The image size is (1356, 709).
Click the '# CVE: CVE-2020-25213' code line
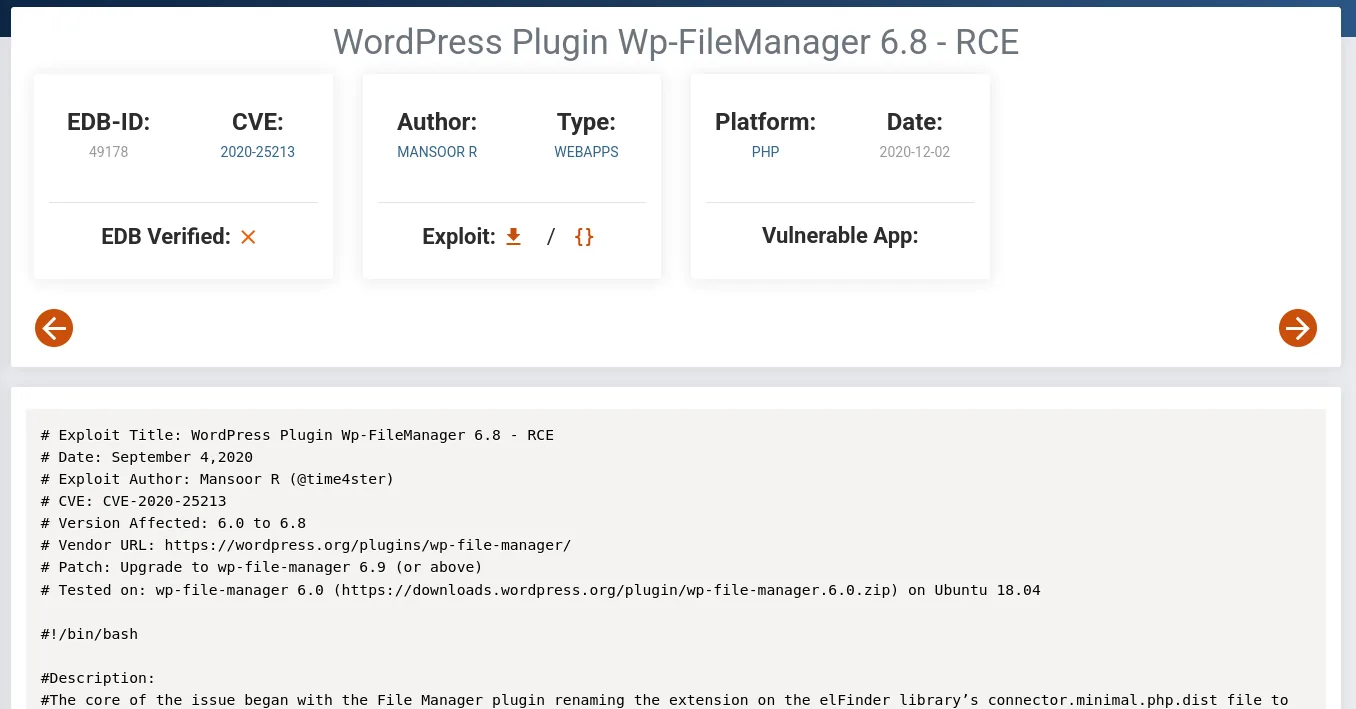134,501
